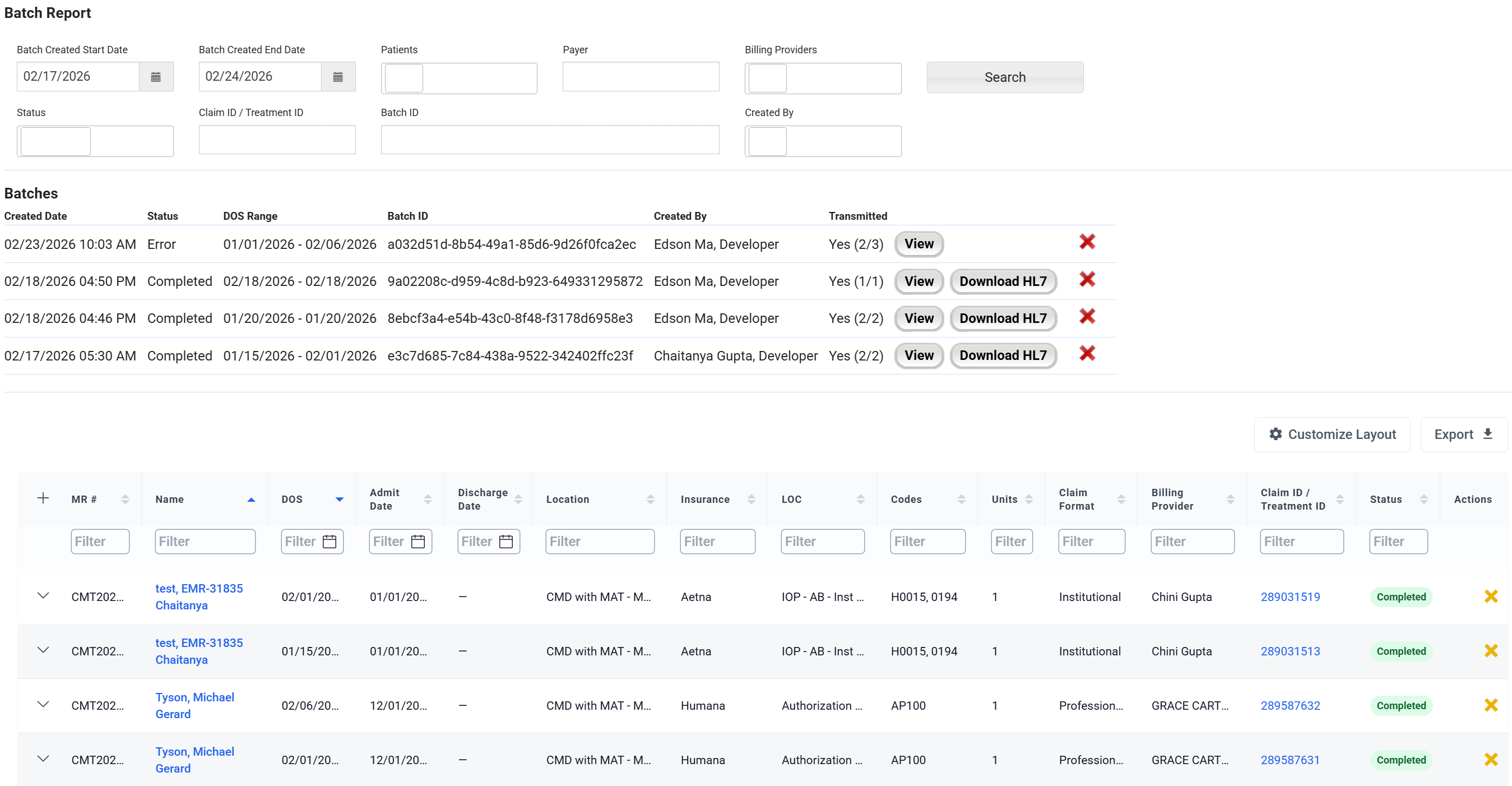Expand Tyson, Michael row dated 02/06
This screenshot has height=786, width=1512.
pos(43,704)
